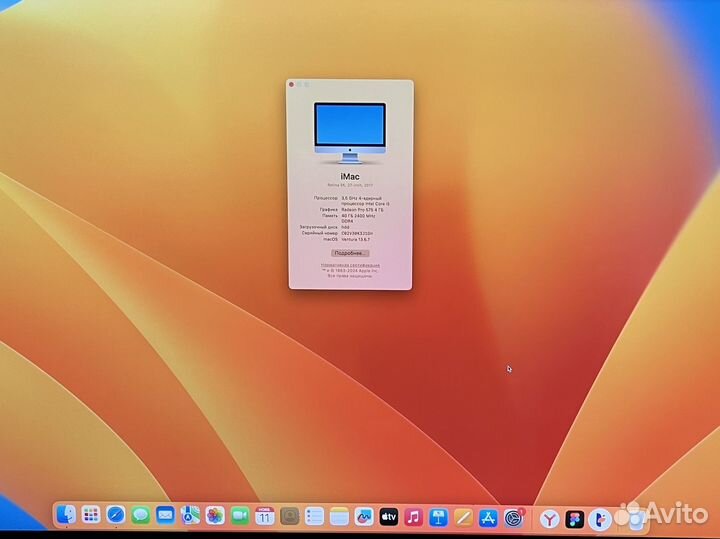Open the Freeform app in the Dock
This screenshot has height=539, width=720.
pyautogui.click(x=364, y=517)
